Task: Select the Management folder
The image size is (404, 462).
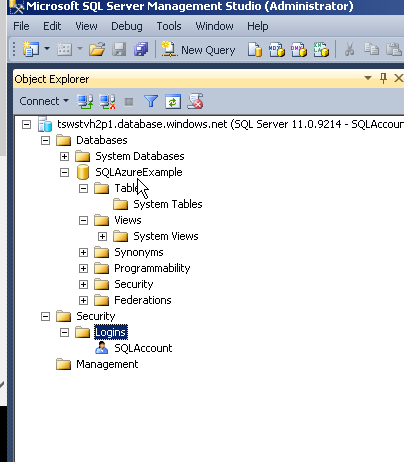Action: pyautogui.click(x=107, y=364)
